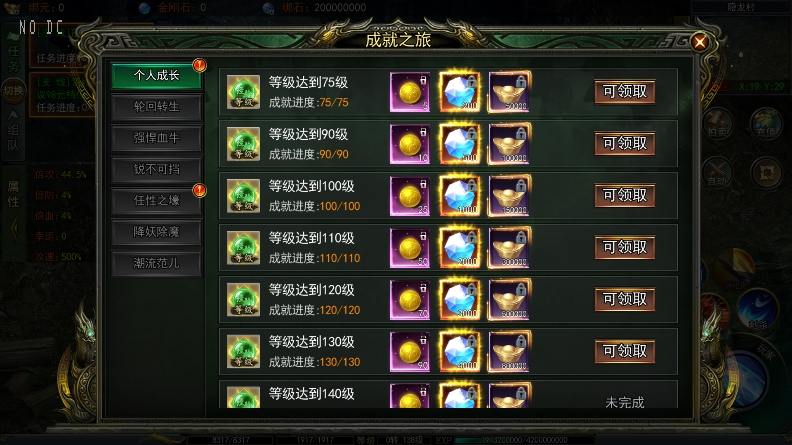Close the 成就之旅 achievement window

point(700,42)
